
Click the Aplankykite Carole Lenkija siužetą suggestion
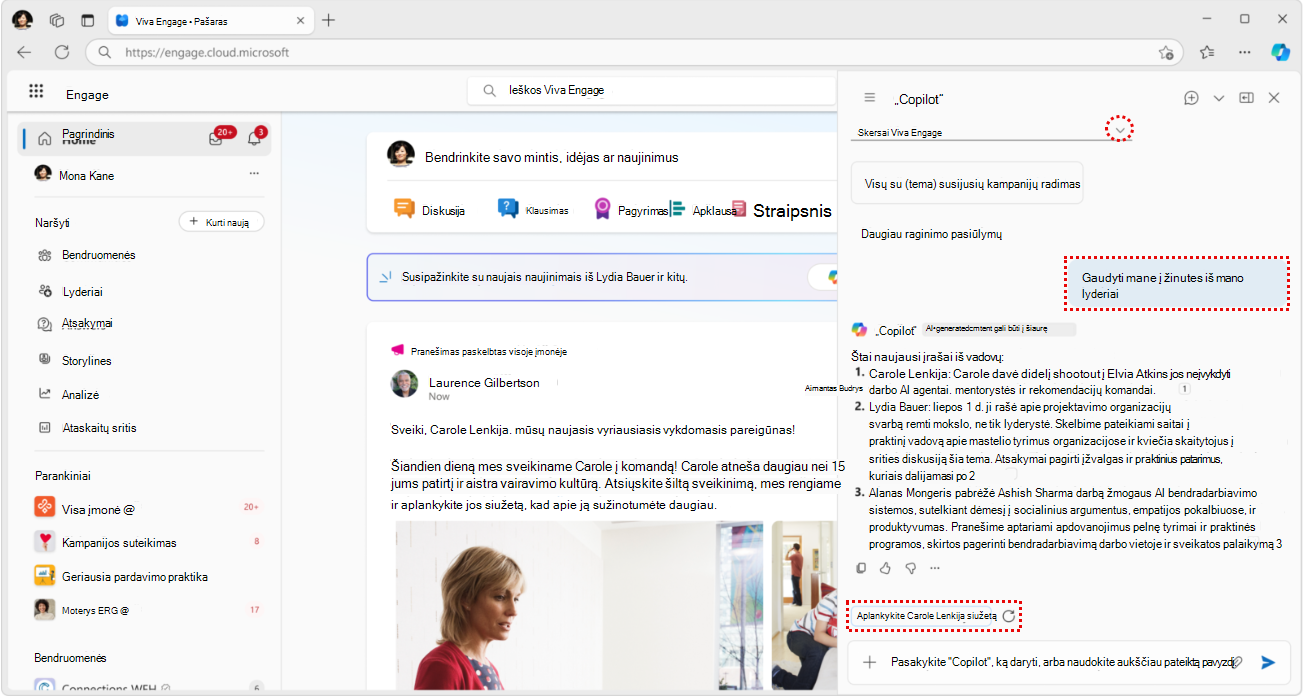click(927, 616)
